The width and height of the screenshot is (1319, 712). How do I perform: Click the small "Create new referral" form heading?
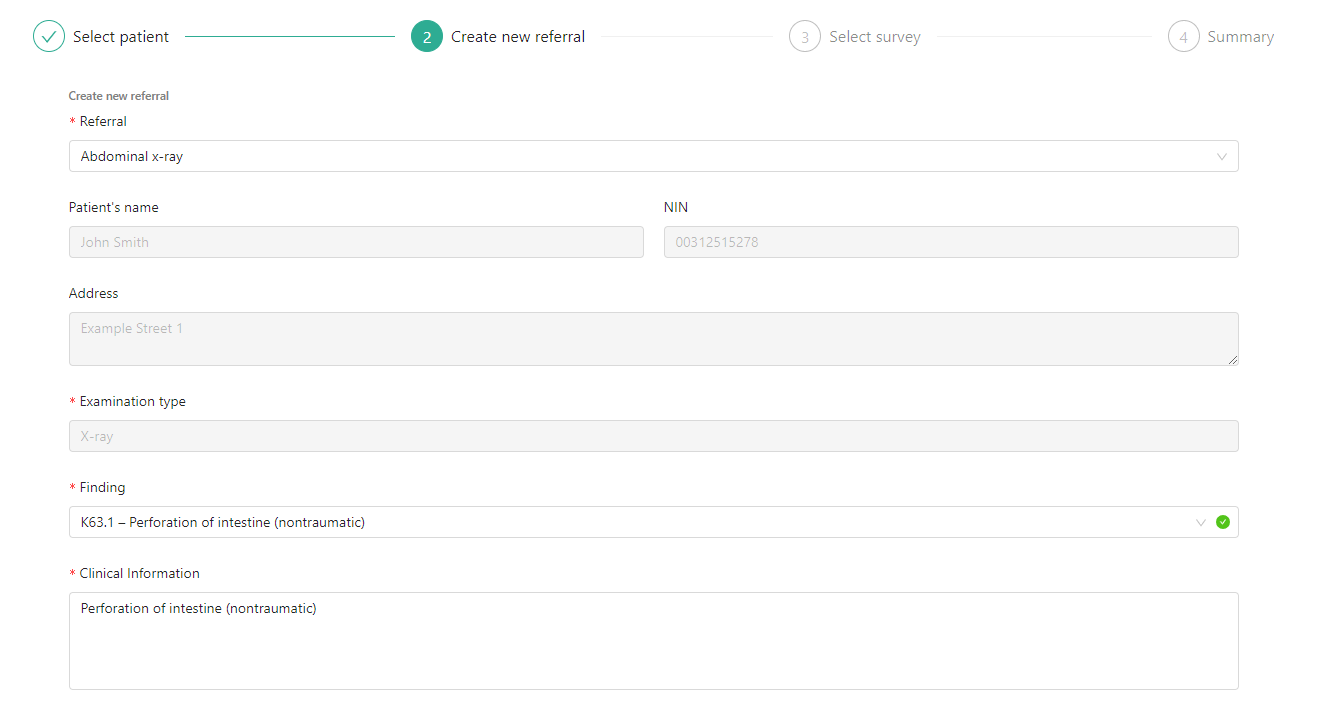pos(119,96)
